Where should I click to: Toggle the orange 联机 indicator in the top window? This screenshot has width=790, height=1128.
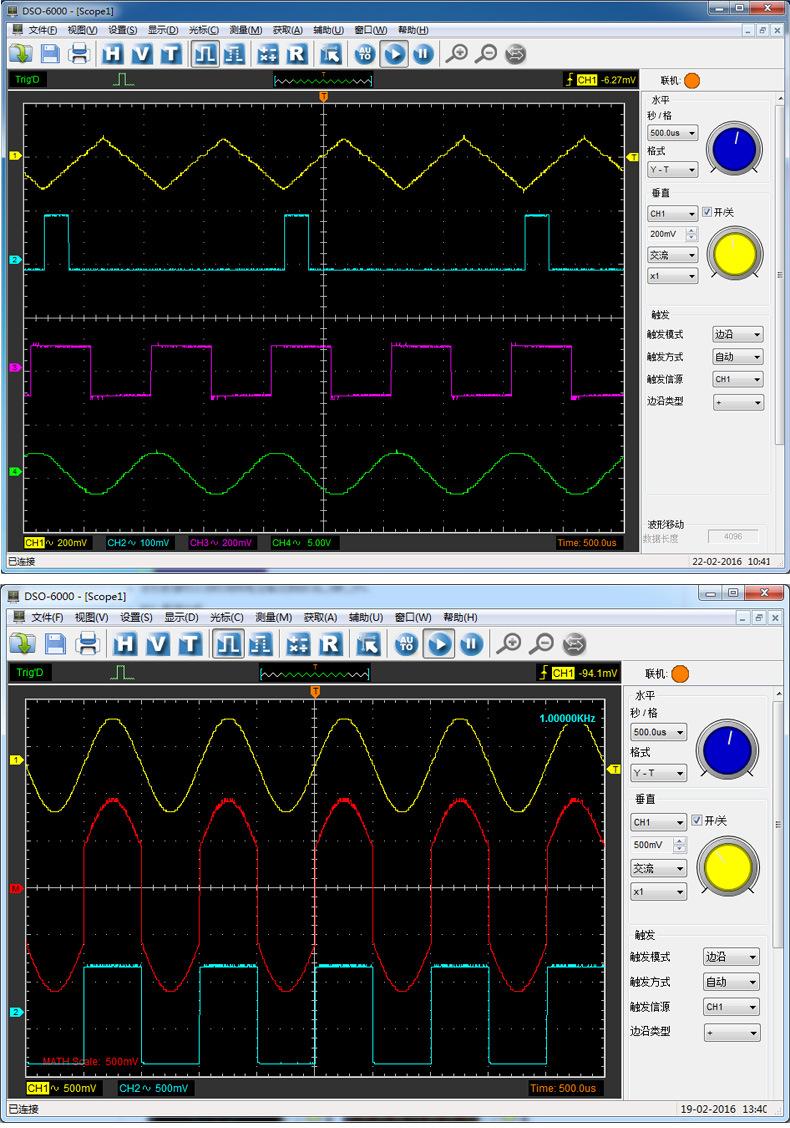pos(692,80)
